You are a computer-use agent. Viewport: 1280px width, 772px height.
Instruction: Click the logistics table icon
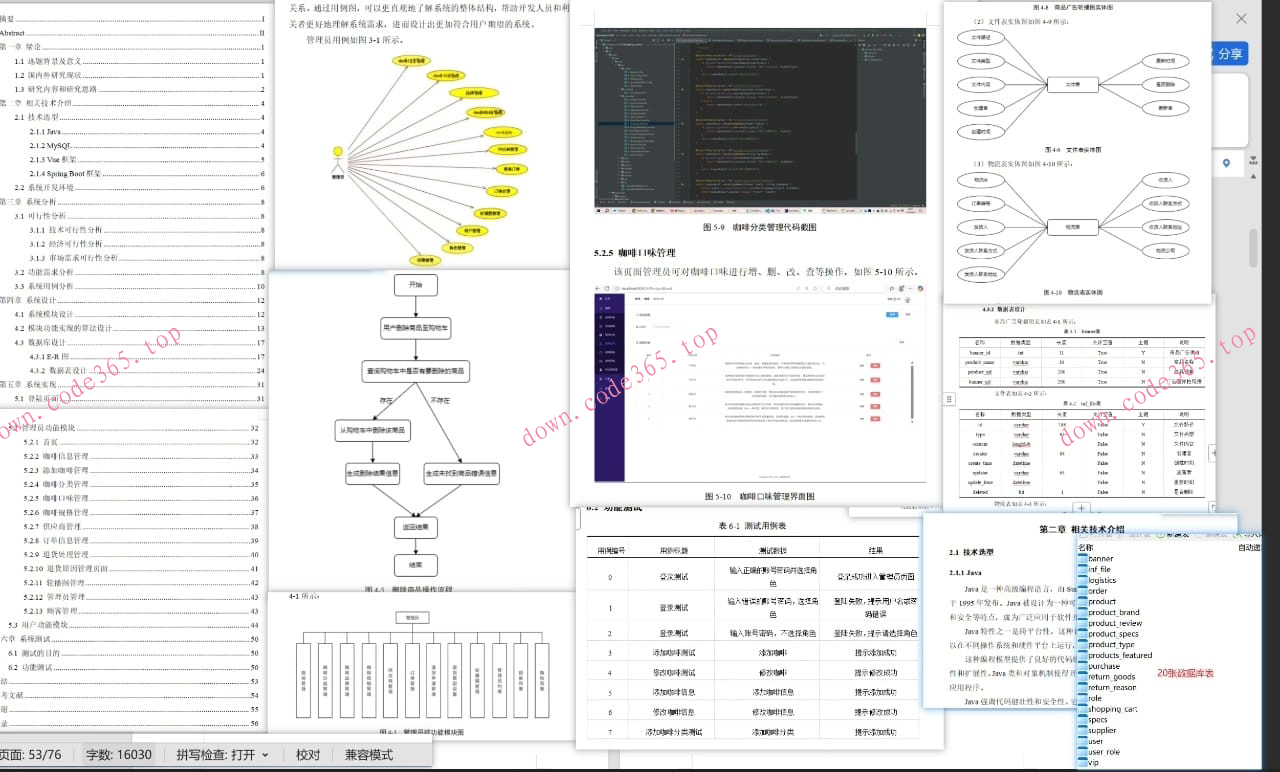point(1082,580)
